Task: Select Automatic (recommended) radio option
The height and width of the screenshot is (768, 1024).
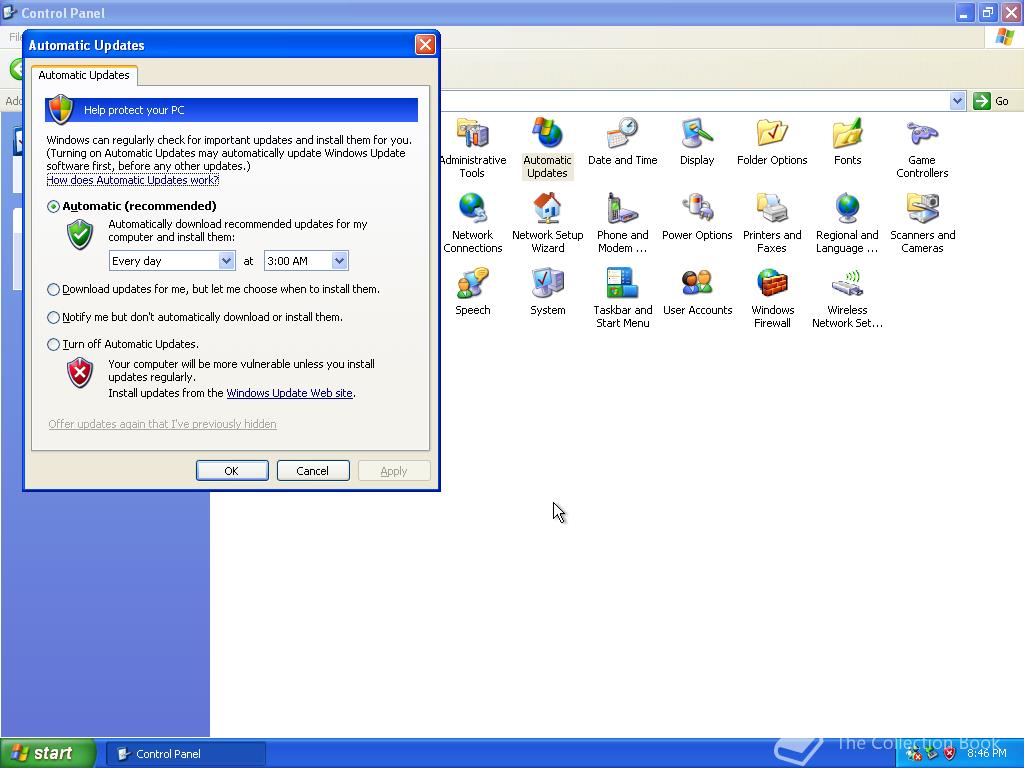Action: (54, 206)
